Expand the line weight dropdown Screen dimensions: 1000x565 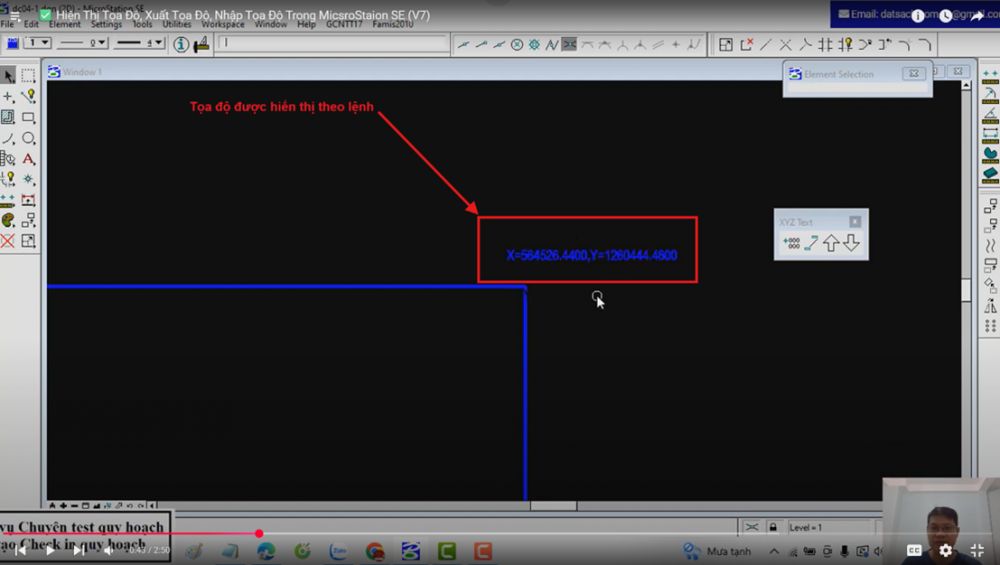click(x=140, y=43)
